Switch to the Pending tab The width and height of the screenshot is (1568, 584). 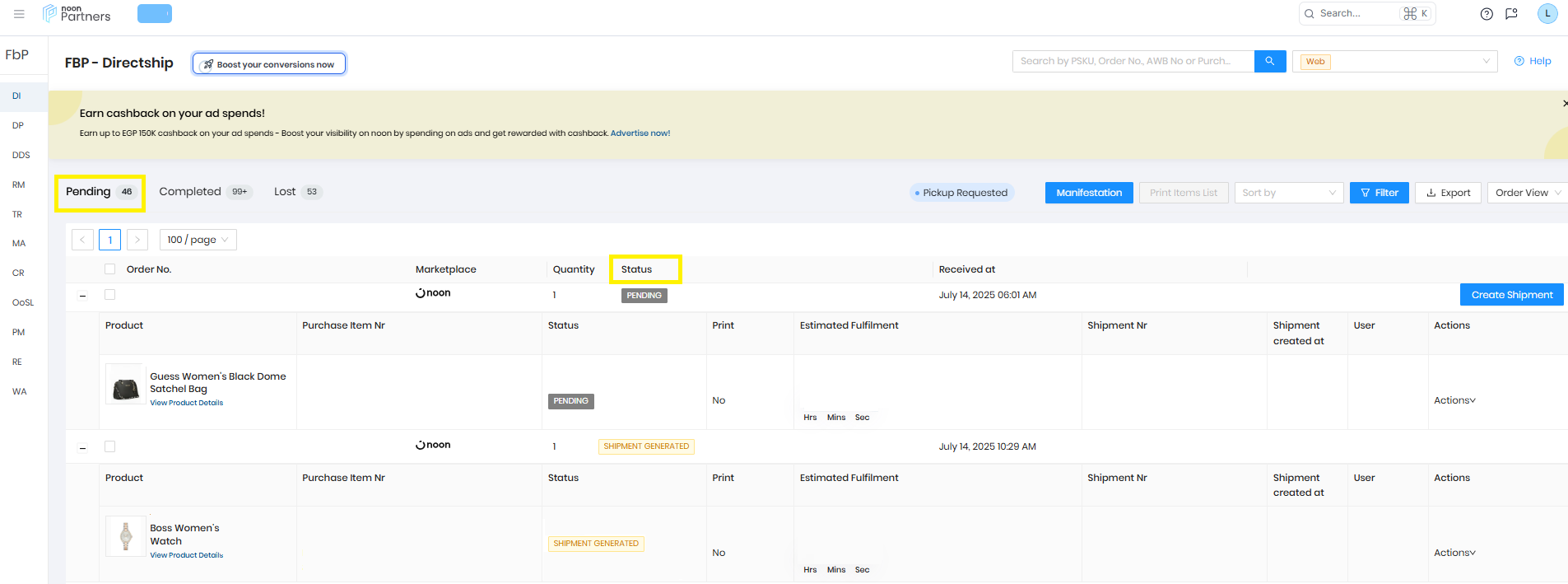[100, 192]
